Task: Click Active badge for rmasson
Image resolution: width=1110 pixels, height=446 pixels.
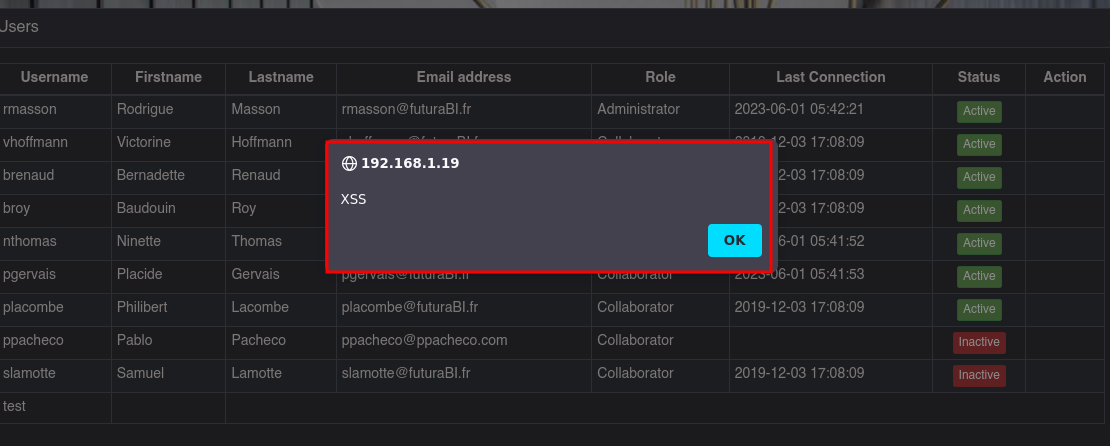Action: coord(979,111)
